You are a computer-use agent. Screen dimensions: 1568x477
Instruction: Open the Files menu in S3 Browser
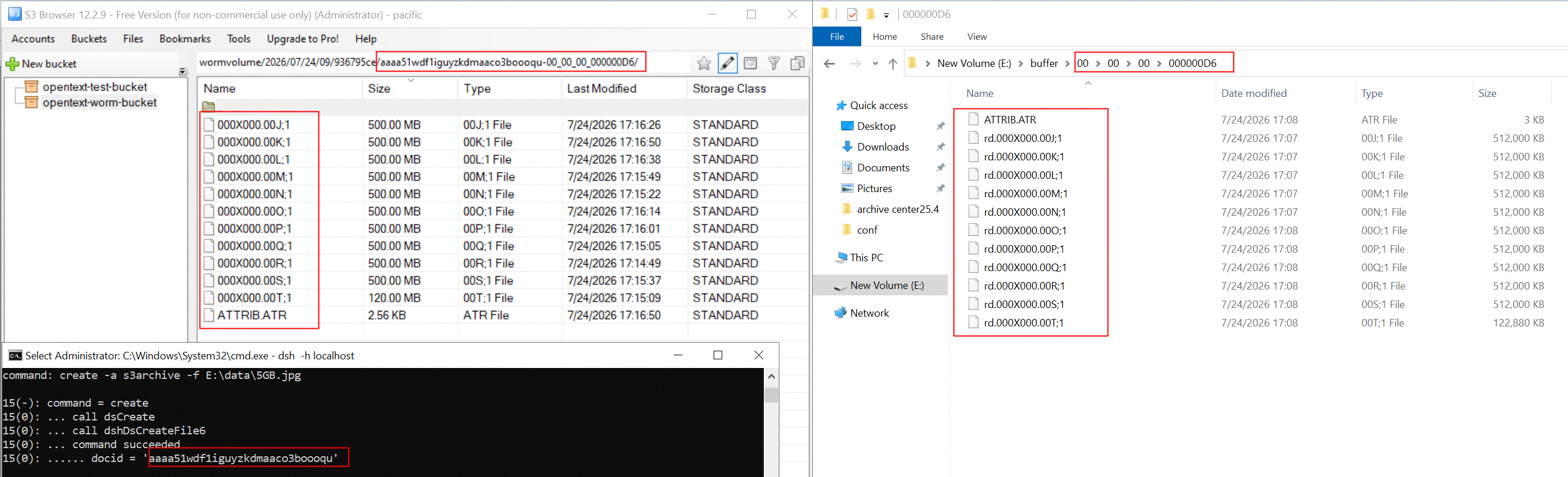click(x=133, y=39)
